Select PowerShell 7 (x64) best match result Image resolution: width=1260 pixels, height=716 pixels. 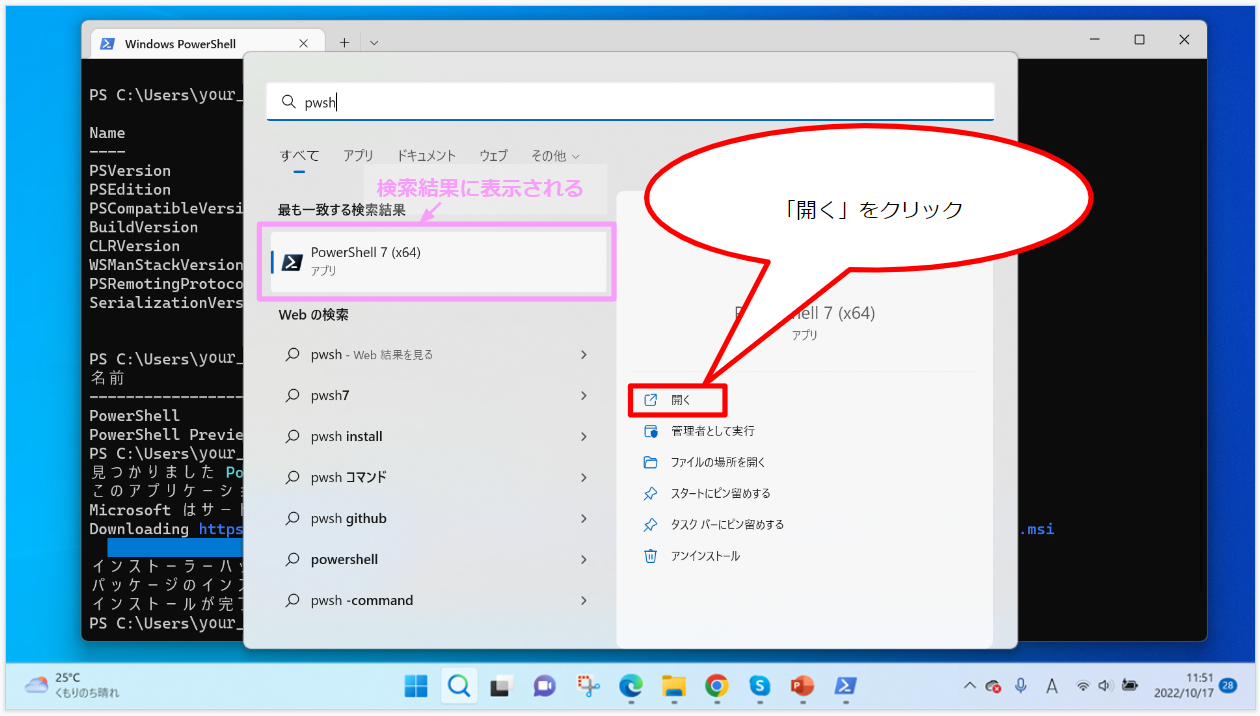(x=440, y=262)
